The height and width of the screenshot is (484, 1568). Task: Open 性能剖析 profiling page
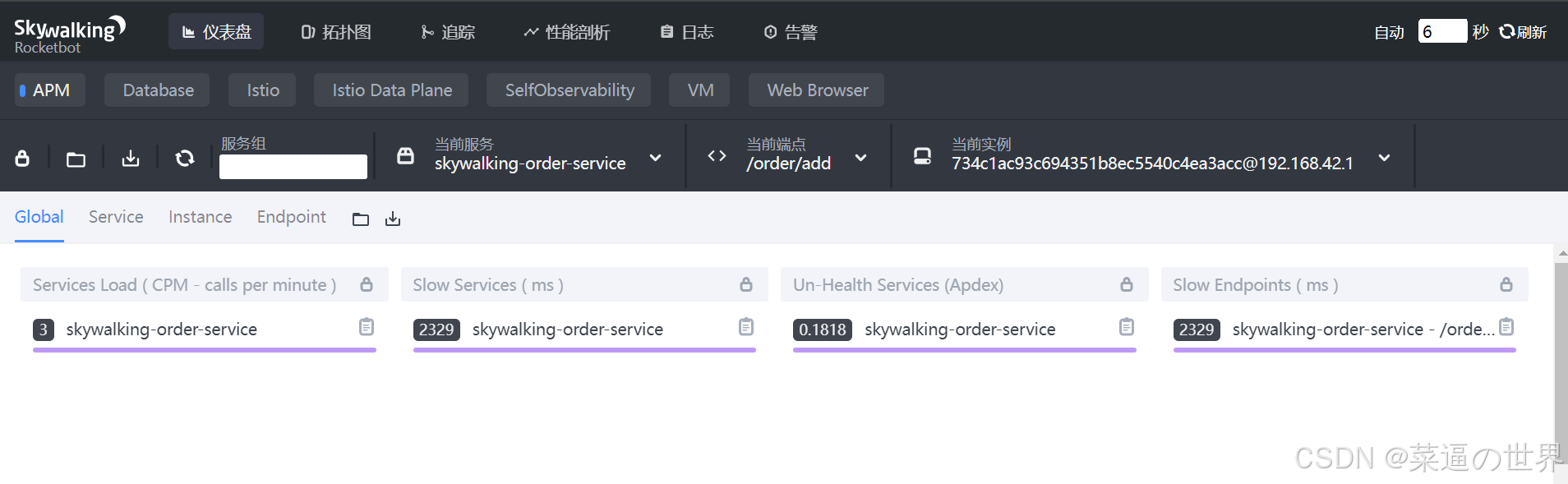[567, 32]
